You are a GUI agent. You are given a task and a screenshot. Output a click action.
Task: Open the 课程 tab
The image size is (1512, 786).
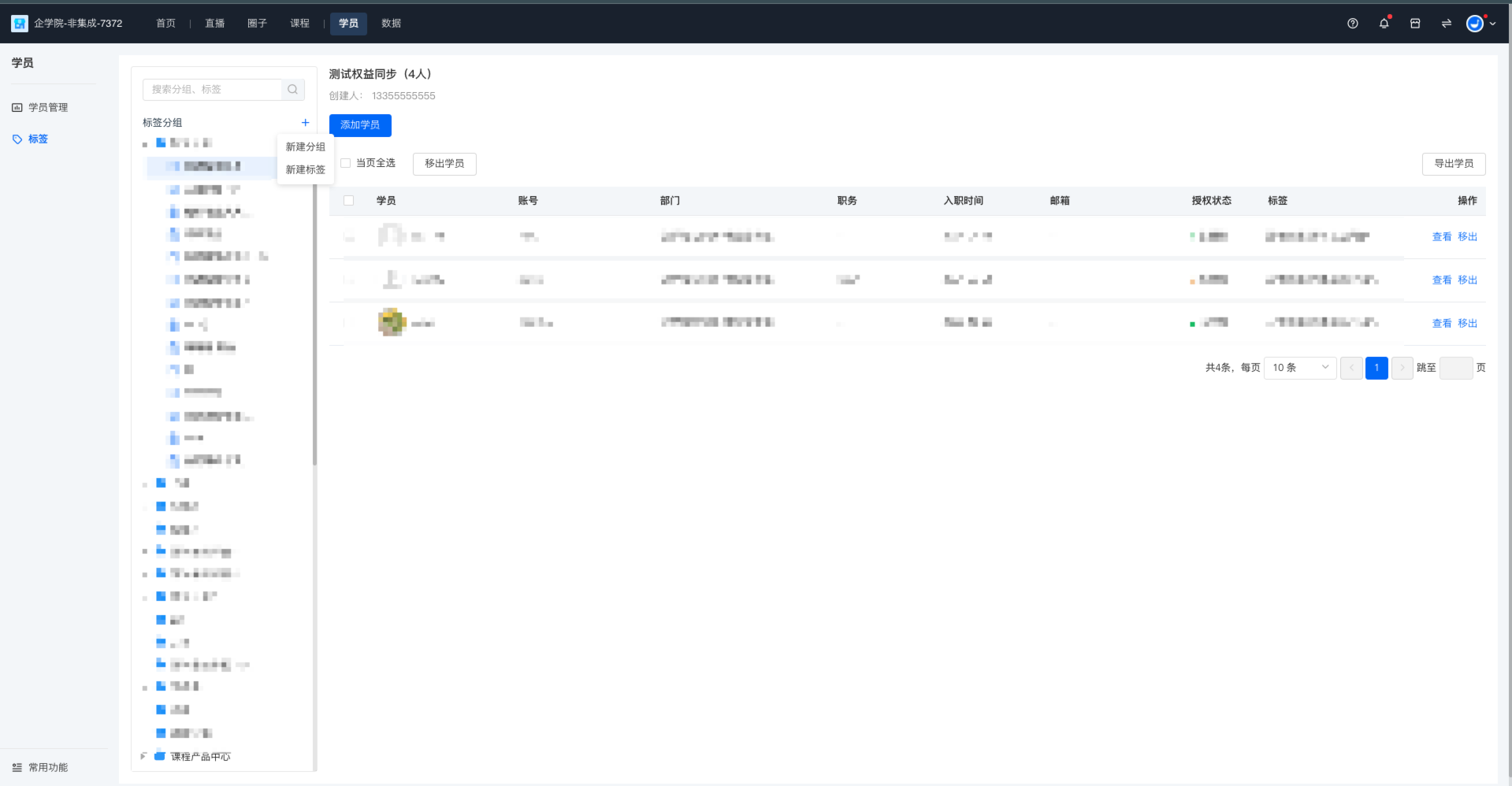click(300, 24)
